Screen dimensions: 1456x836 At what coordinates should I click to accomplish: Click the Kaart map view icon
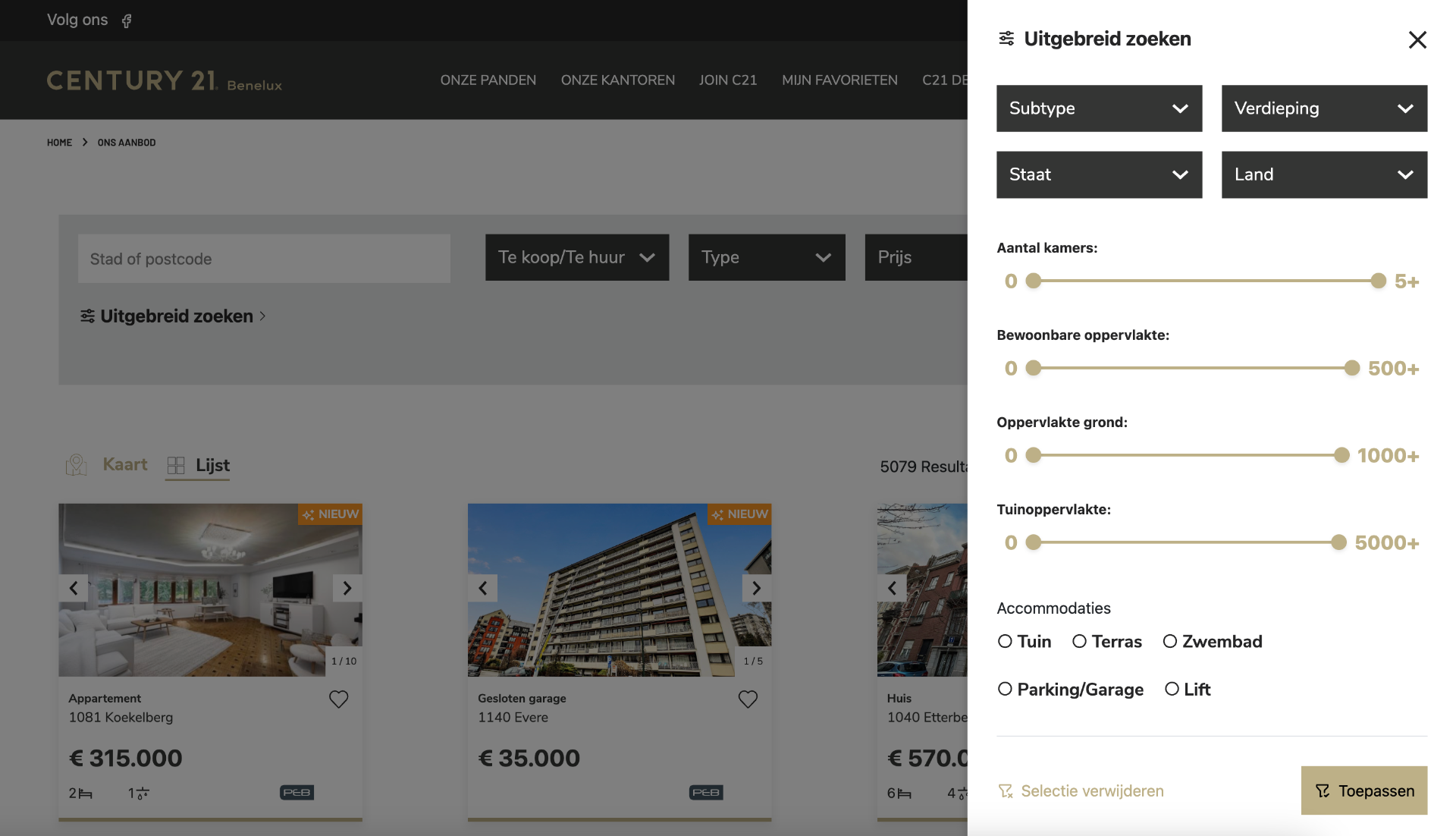pyautogui.click(x=77, y=465)
